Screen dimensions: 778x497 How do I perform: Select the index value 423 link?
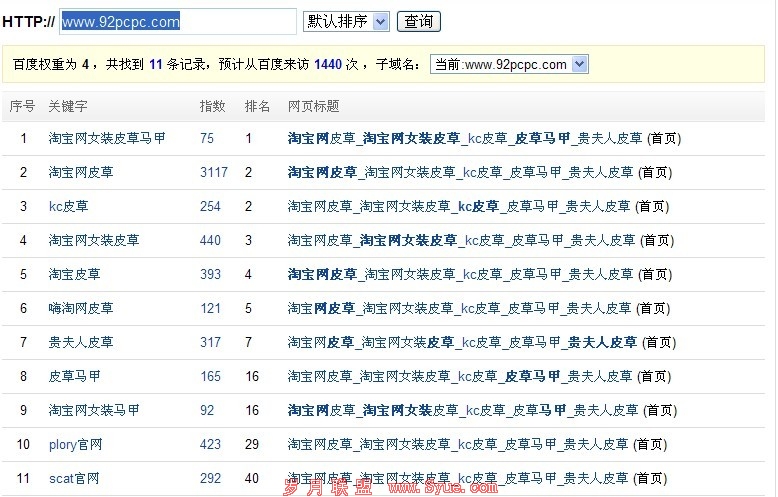click(210, 444)
